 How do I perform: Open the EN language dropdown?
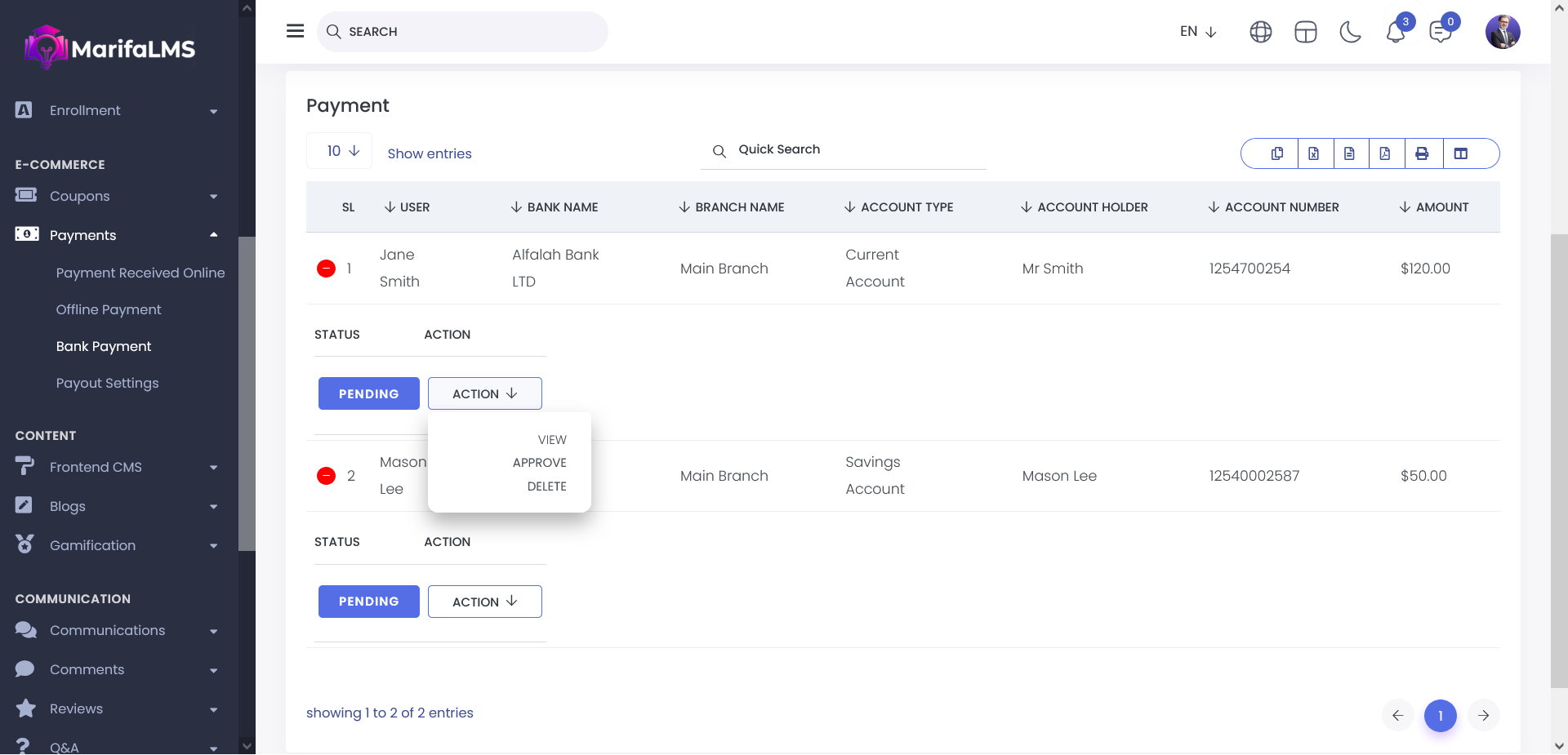(x=1198, y=32)
